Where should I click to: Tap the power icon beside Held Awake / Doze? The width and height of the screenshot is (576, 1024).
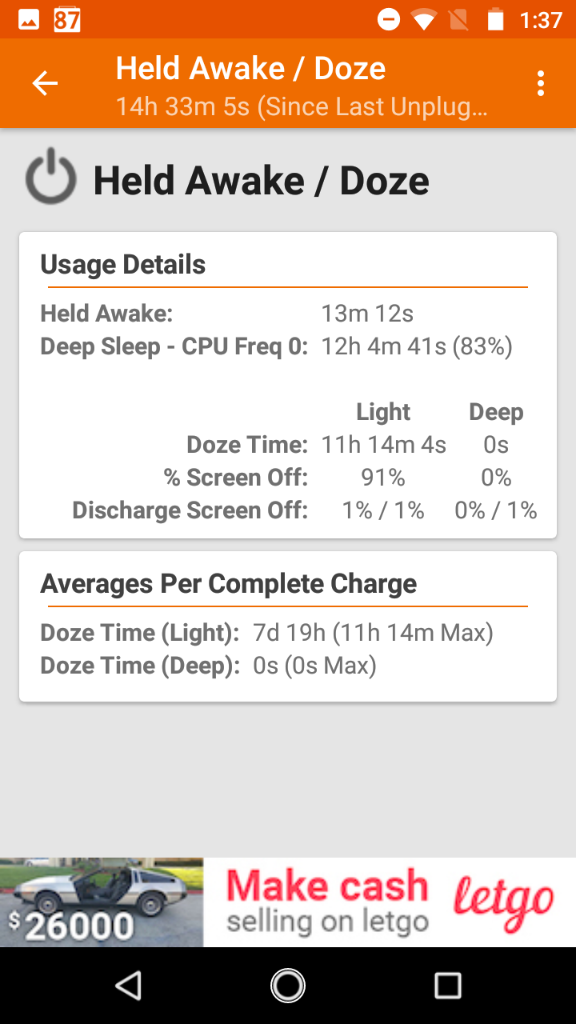tap(51, 177)
